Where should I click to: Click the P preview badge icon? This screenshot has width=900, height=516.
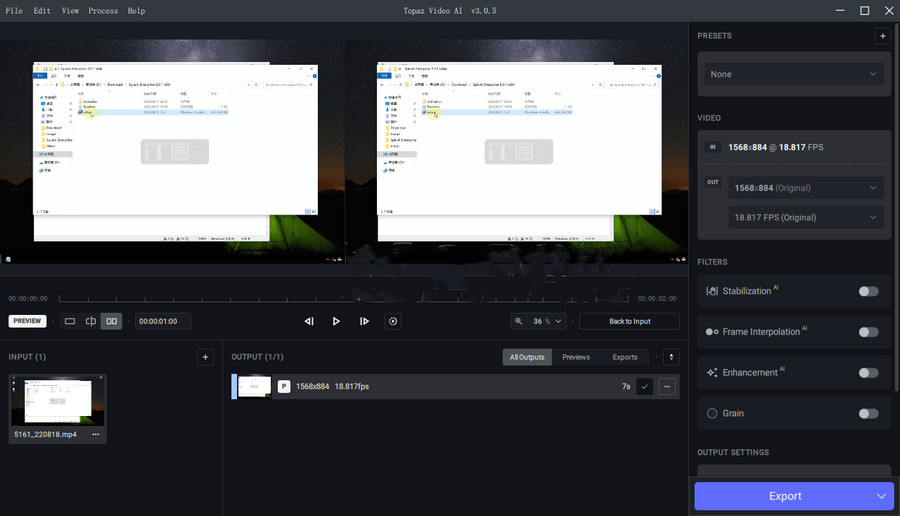(284, 386)
